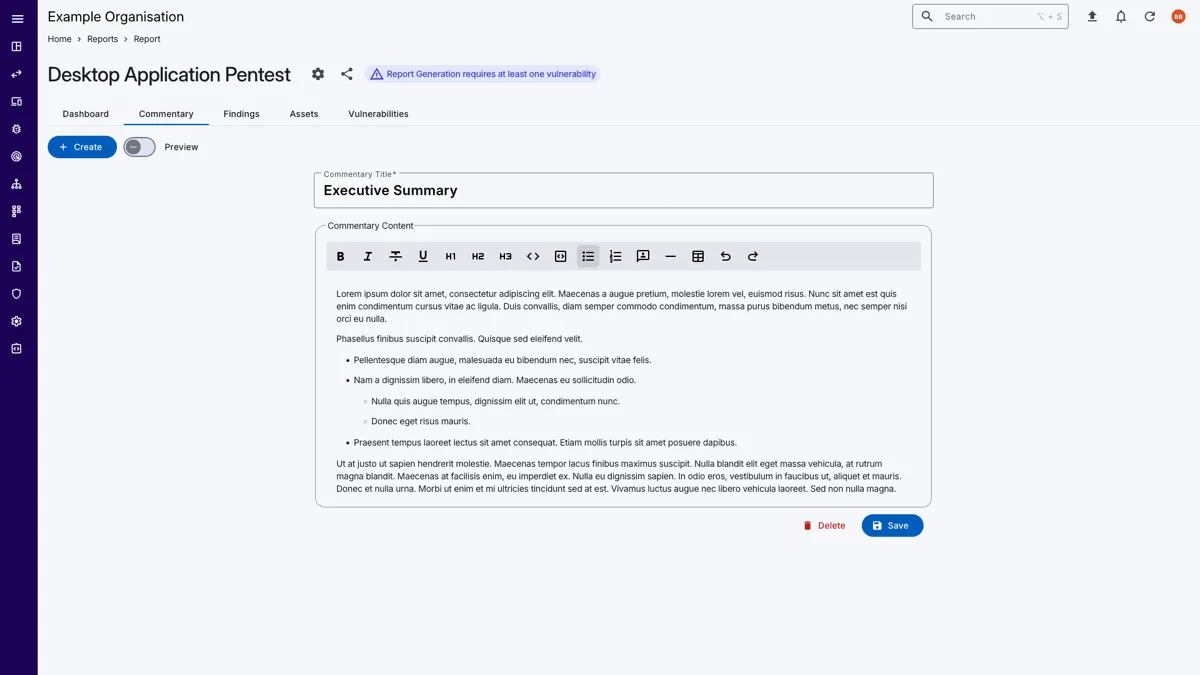The image size is (1200, 675).
Task: Delete this commentary
Action: point(824,526)
